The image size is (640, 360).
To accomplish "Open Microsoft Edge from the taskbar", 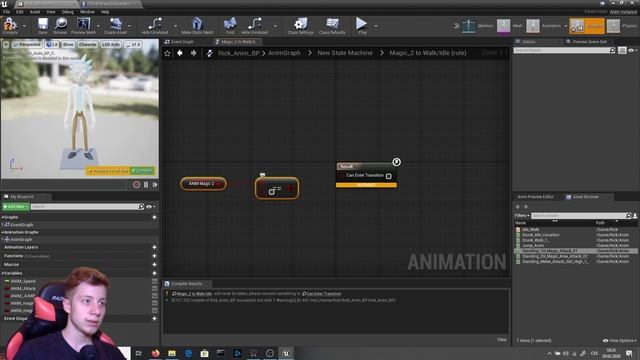I will click(x=188, y=353).
